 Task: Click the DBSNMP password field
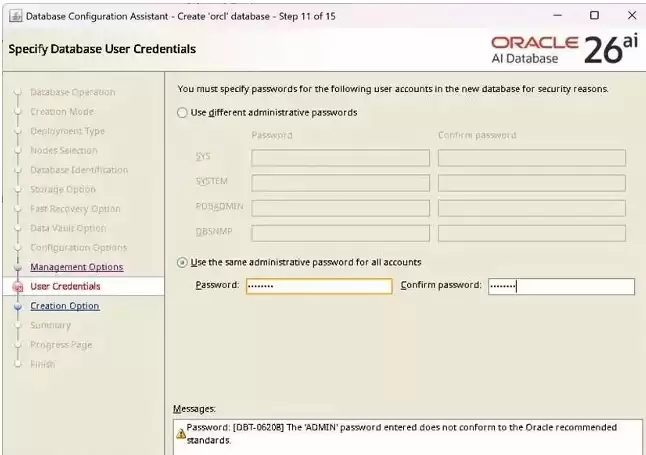(x=340, y=233)
